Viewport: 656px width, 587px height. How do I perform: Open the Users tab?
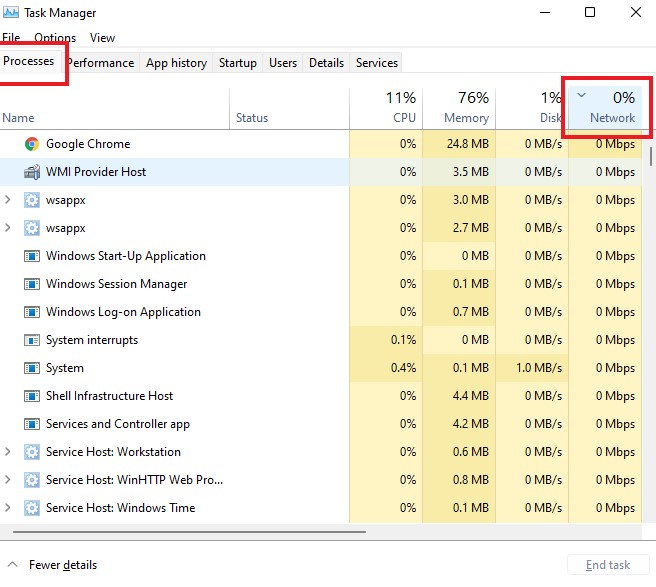(283, 63)
